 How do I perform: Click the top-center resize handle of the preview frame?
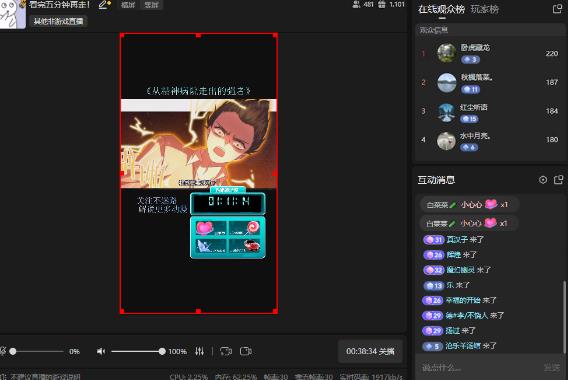point(198,35)
